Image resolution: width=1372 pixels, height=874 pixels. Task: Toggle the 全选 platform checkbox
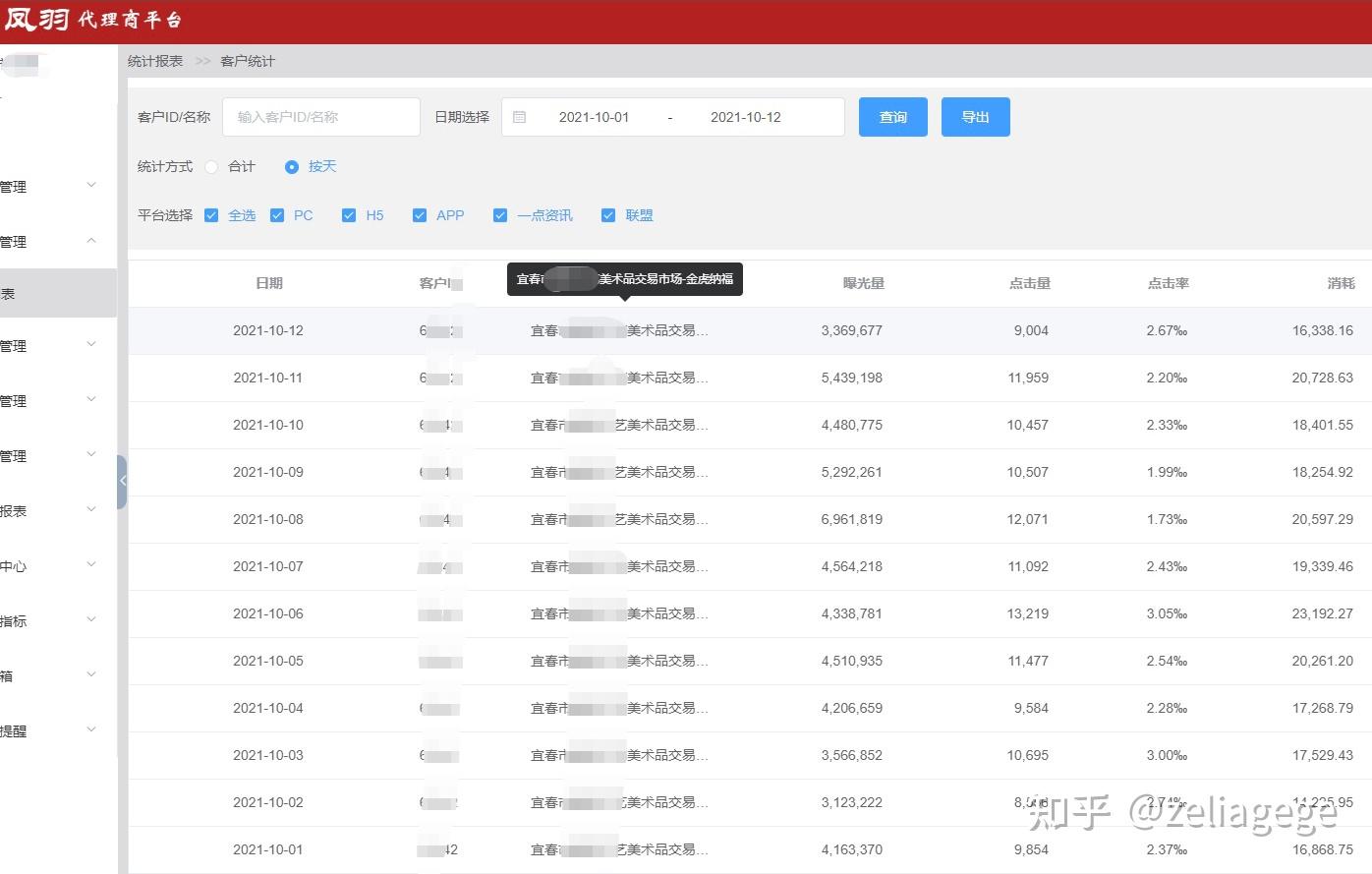(211, 215)
